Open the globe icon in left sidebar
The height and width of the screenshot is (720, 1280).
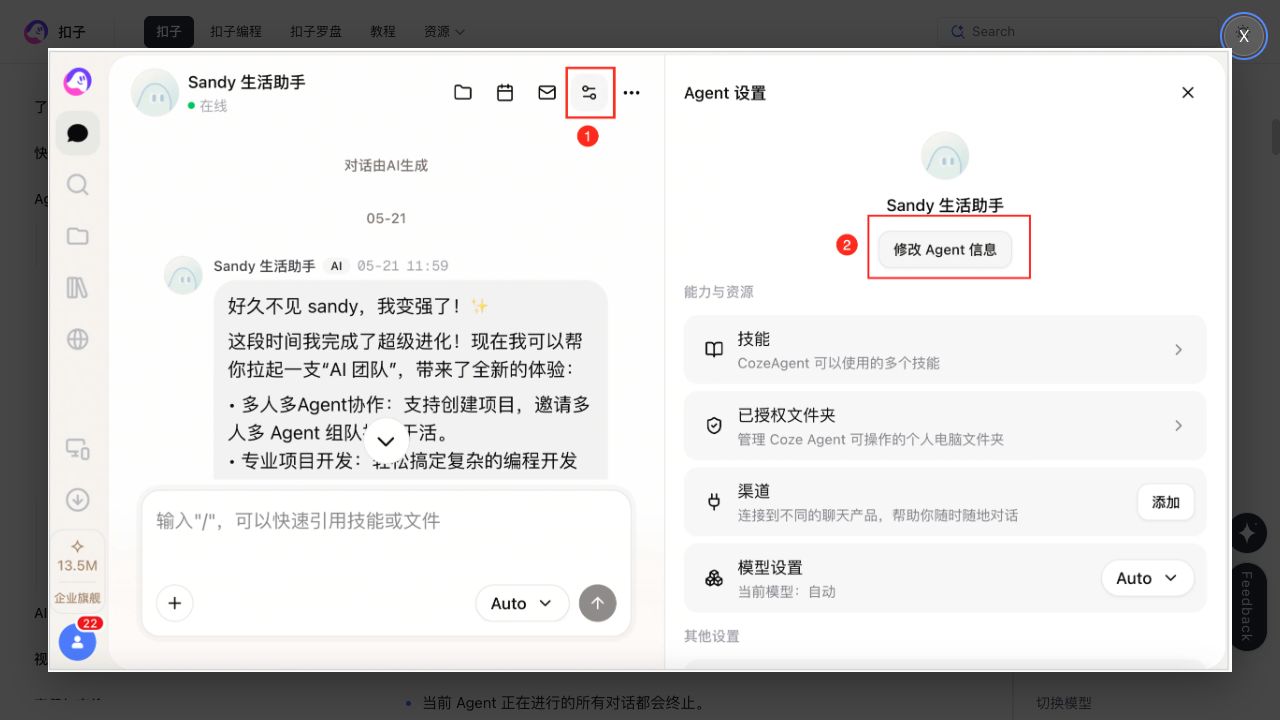pyautogui.click(x=78, y=339)
